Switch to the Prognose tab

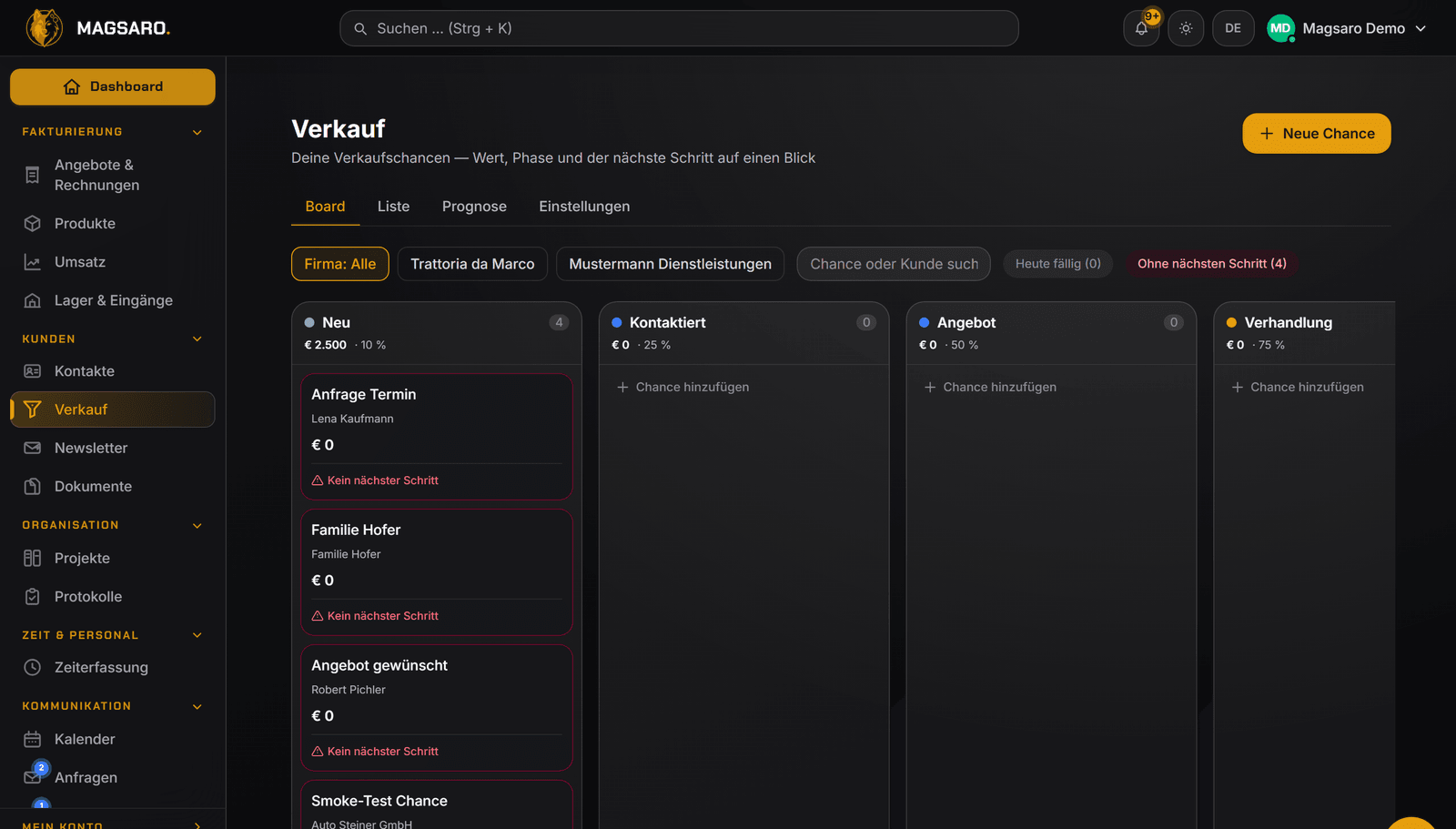click(474, 207)
